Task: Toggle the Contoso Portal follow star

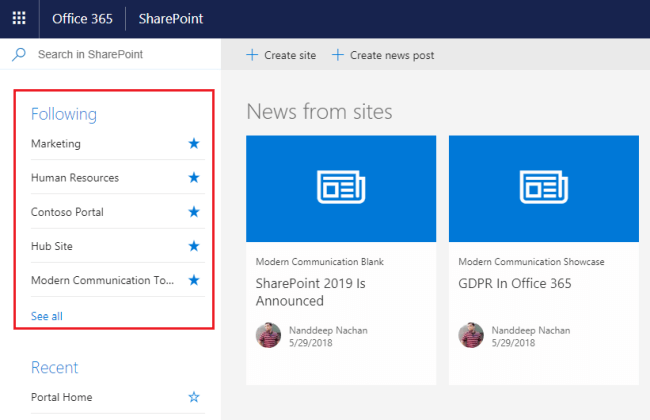Action: click(194, 212)
